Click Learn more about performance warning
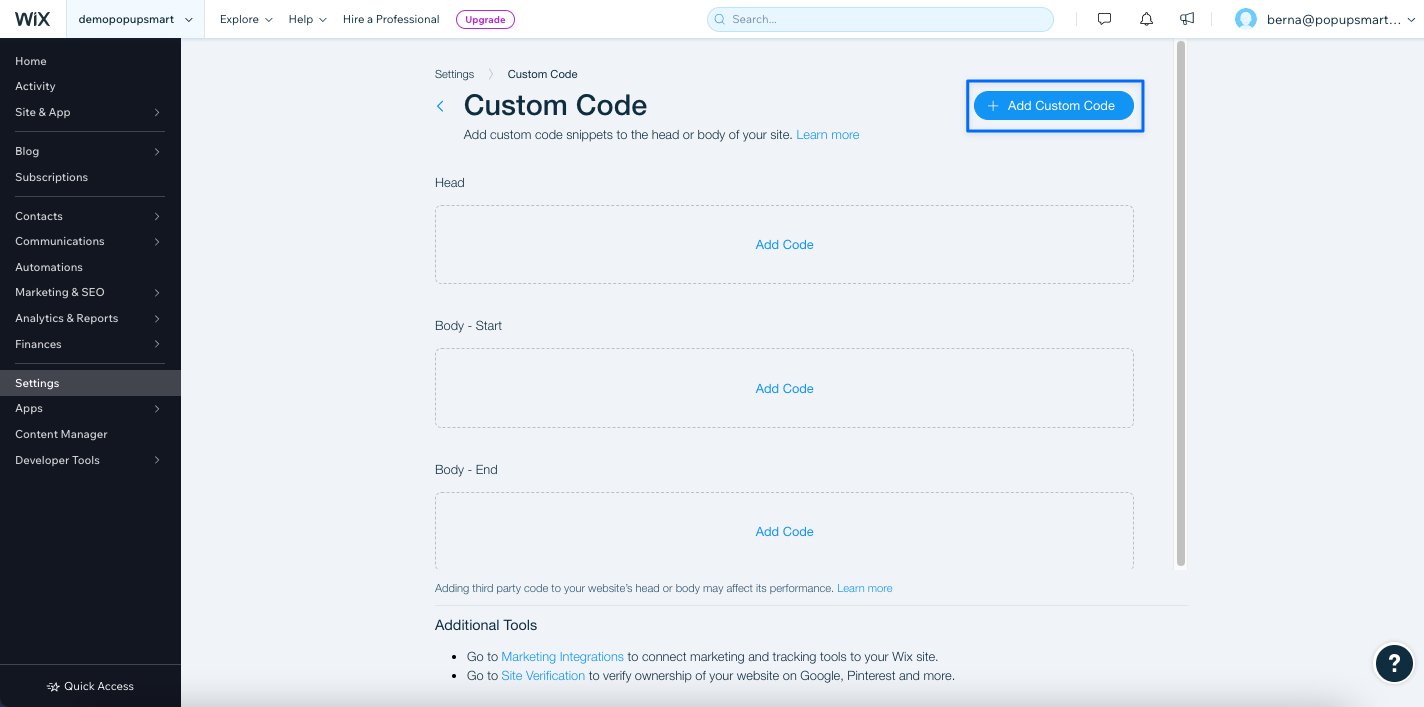Screen dimensions: 1424x707 tap(864, 588)
